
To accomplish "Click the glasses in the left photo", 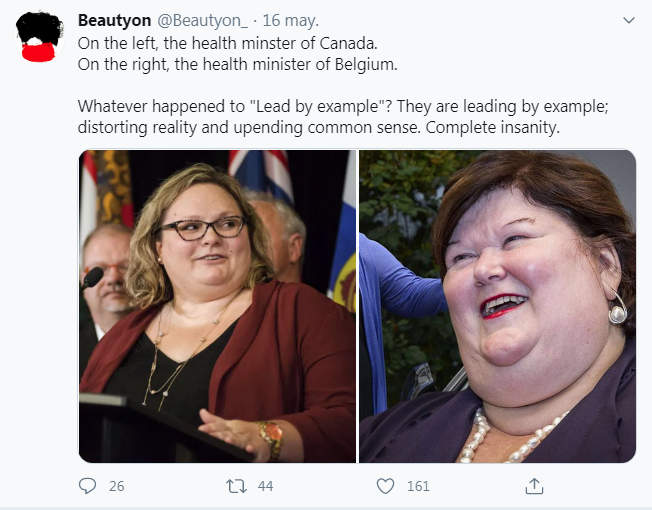I will 203,228.
